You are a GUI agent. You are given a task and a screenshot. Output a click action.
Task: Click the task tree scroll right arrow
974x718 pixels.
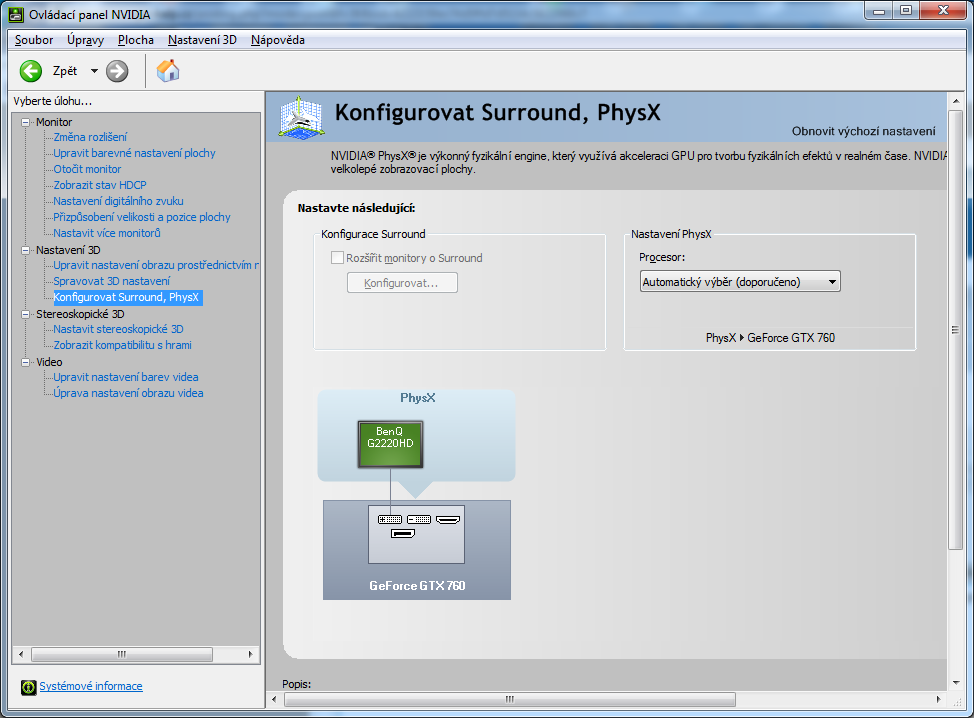click(250, 654)
